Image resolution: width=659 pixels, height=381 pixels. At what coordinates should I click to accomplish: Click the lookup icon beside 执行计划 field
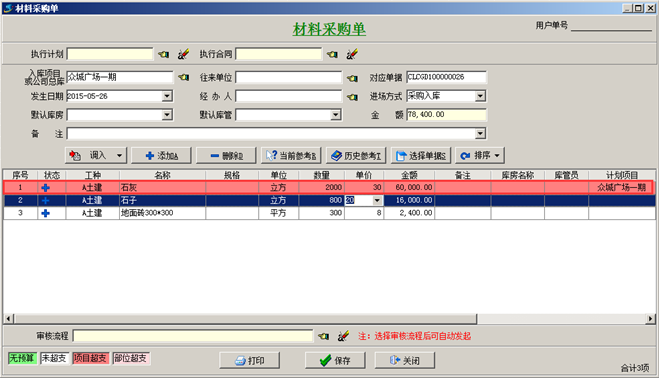[163, 54]
